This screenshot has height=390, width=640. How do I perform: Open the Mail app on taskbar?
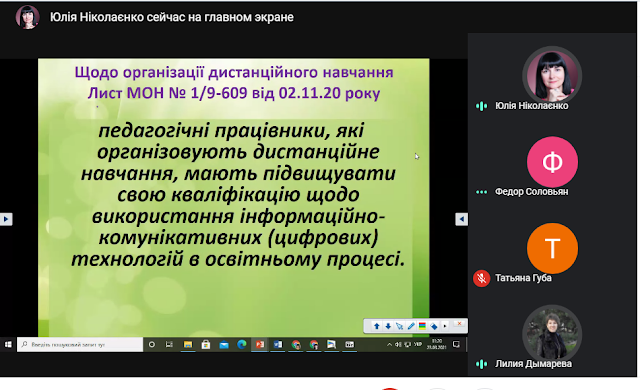pyautogui.click(x=224, y=345)
